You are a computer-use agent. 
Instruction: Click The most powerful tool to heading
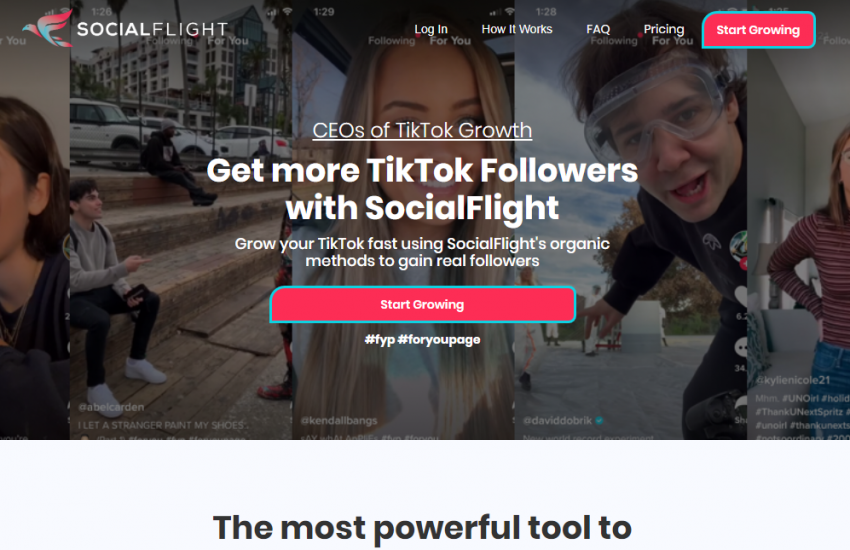click(x=422, y=528)
